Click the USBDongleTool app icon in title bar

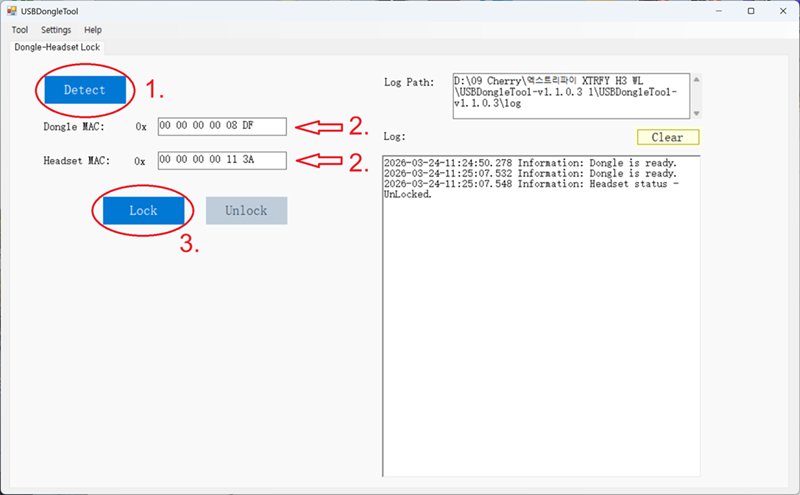coord(11,11)
